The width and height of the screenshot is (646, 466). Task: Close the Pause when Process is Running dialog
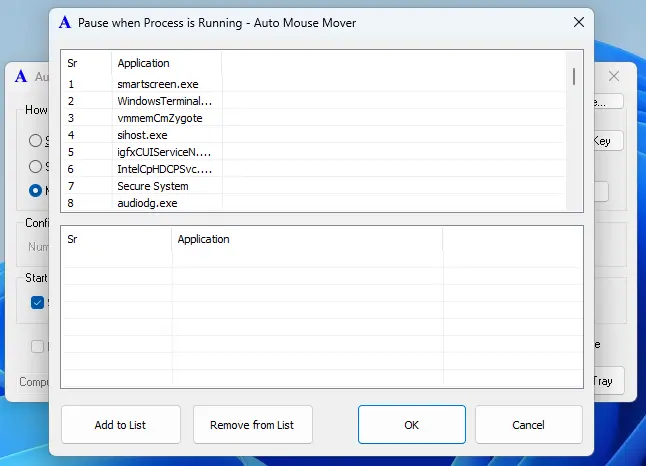pyautogui.click(x=579, y=22)
